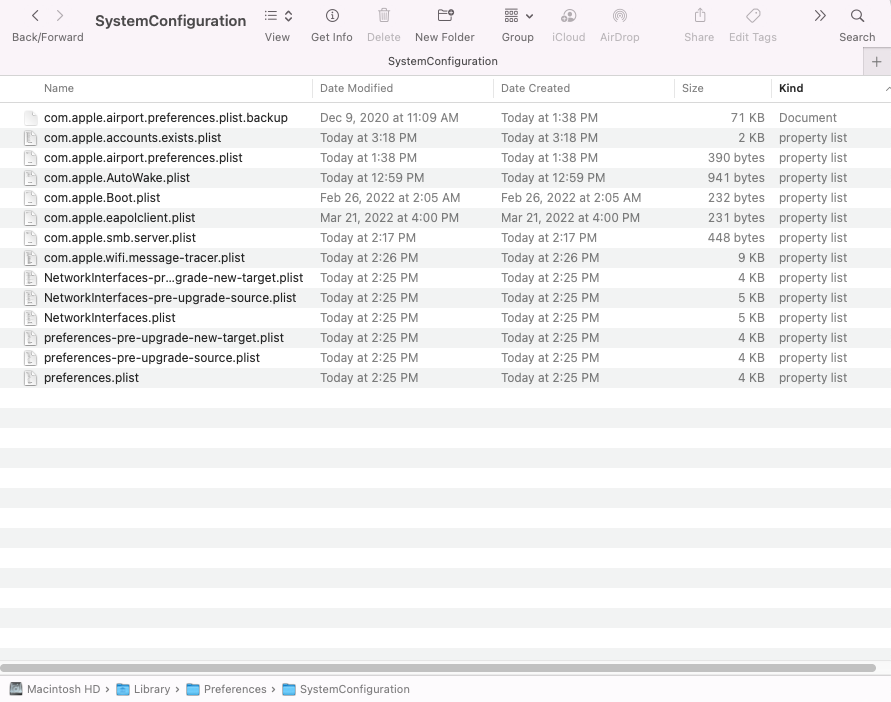
Task: Select the SystemConfiguration tab
Action: coord(443,61)
